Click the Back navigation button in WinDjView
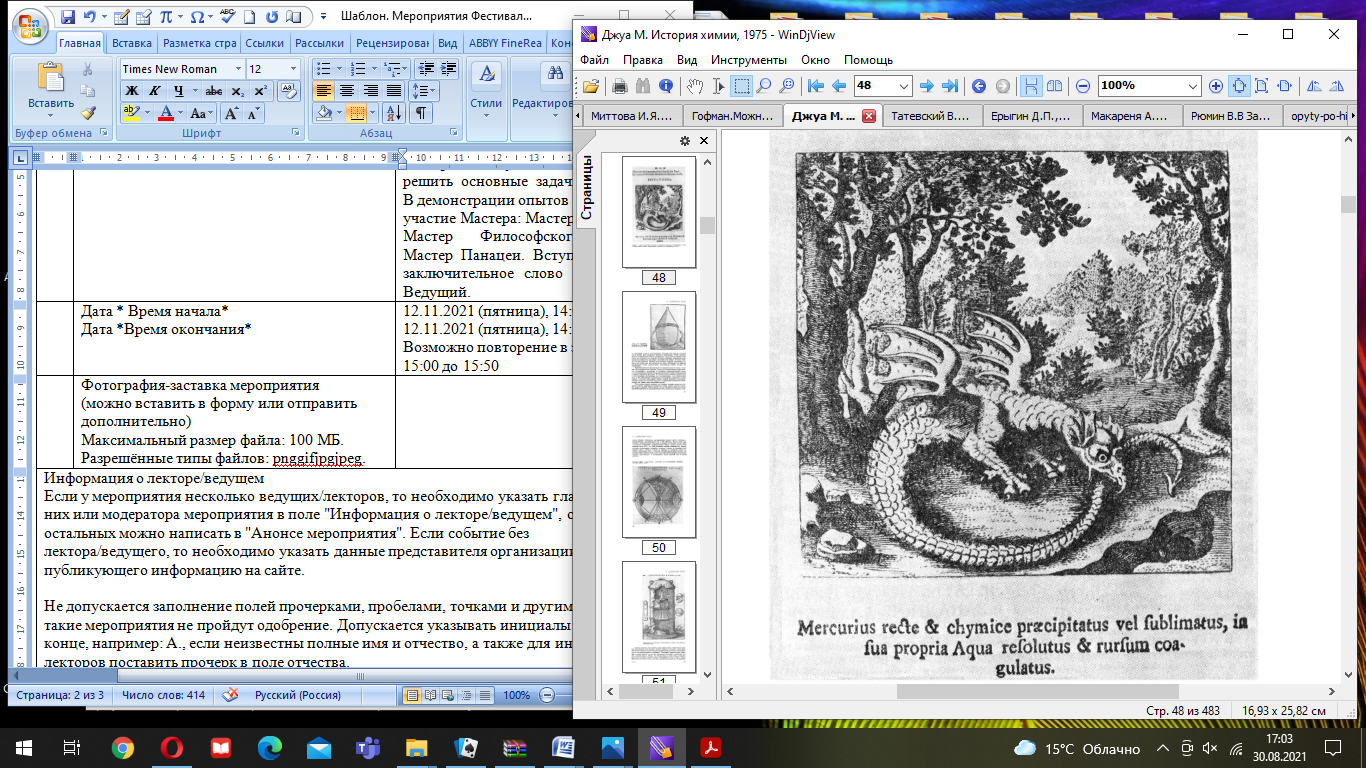 tap(979, 86)
